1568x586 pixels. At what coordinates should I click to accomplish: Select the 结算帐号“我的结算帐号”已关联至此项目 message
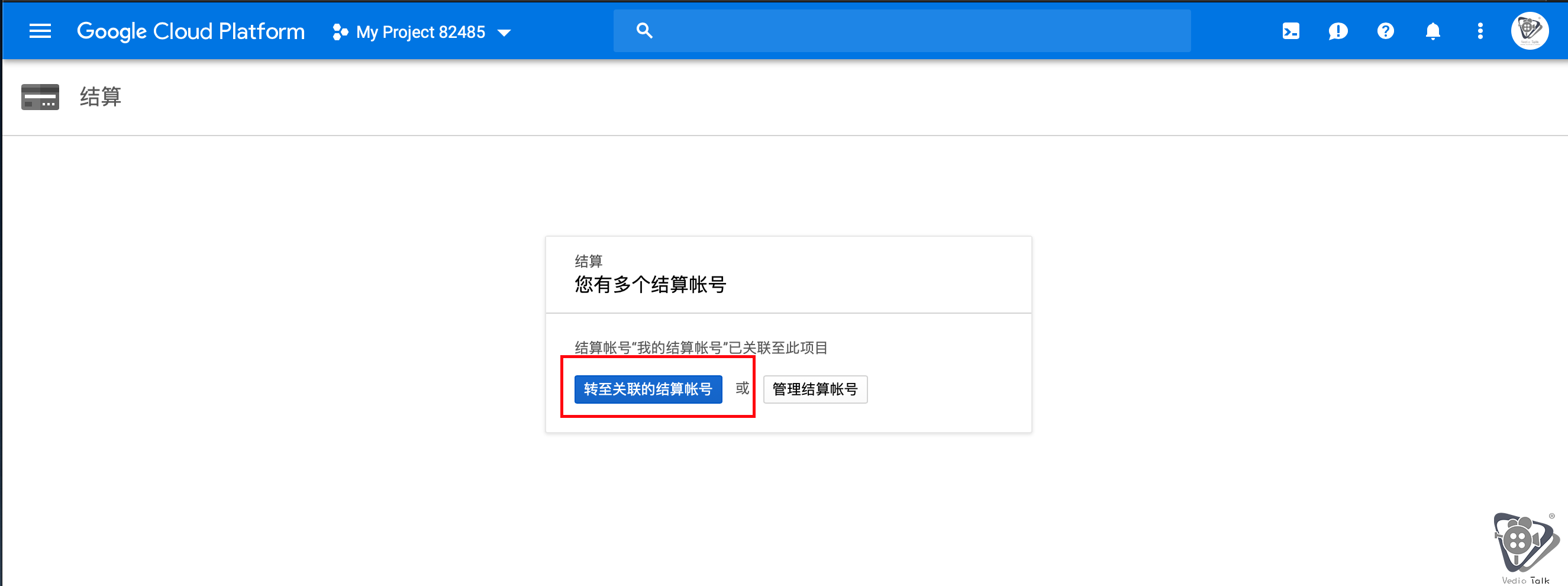coord(701,348)
